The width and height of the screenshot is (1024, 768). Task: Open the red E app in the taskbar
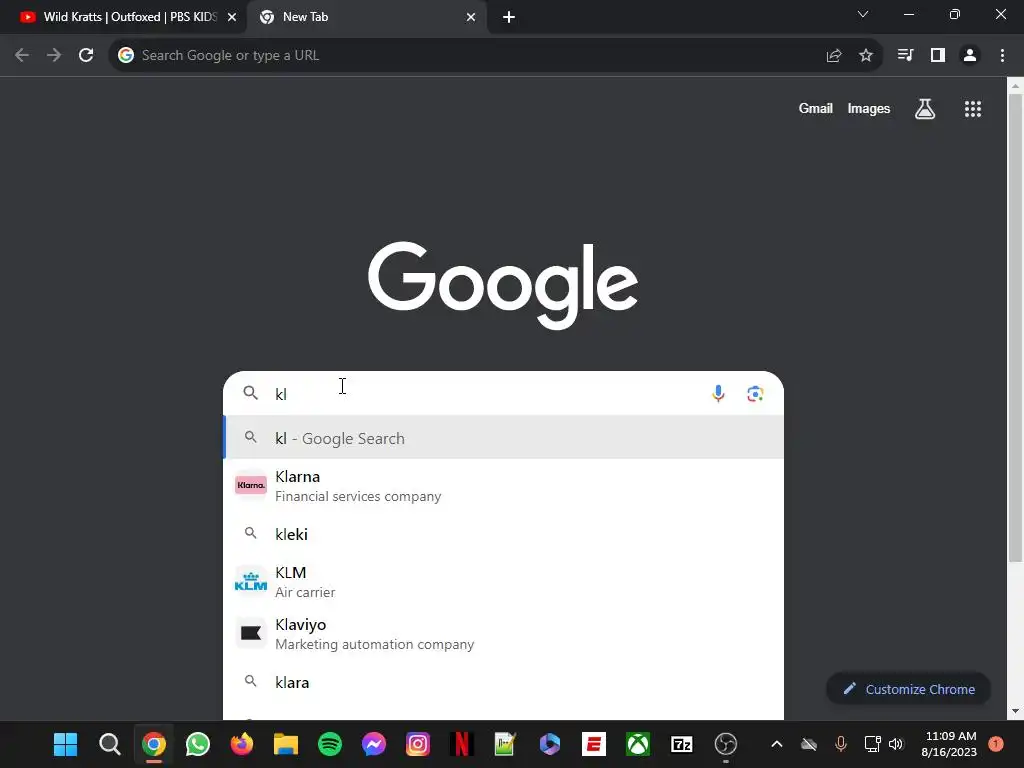594,744
